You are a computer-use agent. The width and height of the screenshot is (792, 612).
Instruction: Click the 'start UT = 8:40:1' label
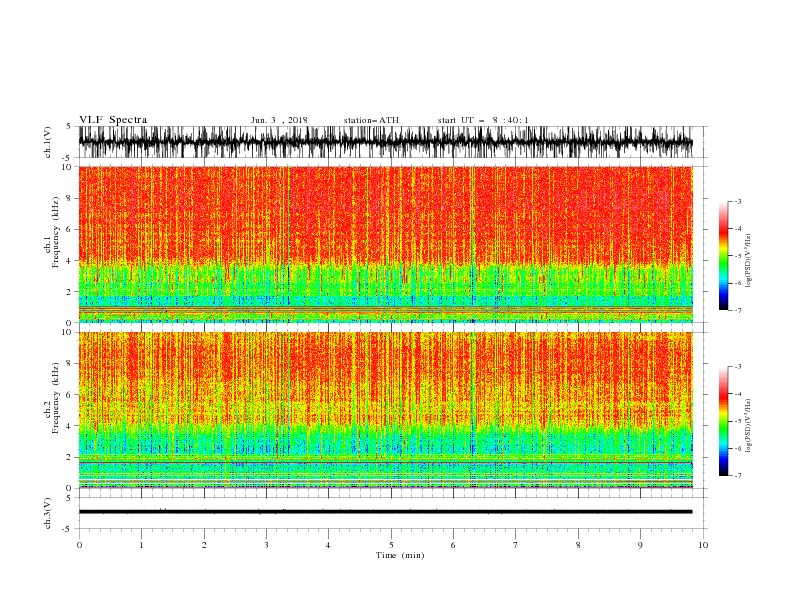pyautogui.click(x=483, y=120)
